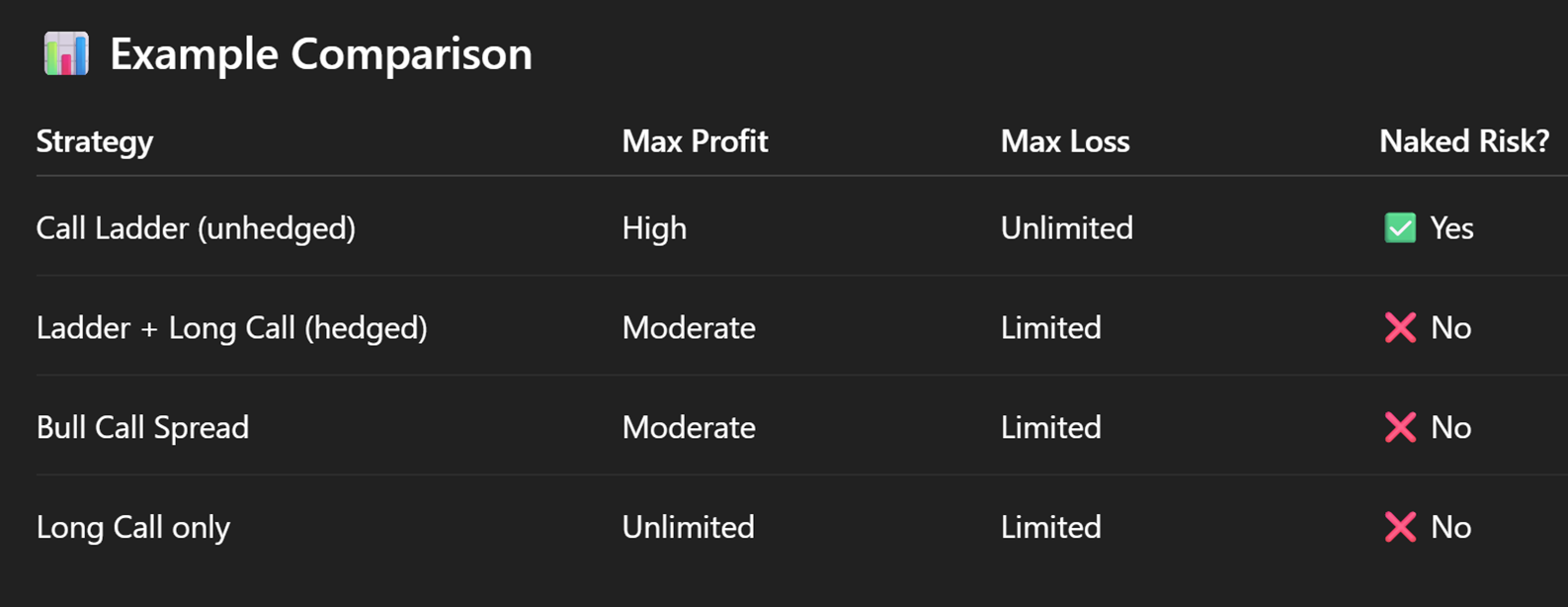Image resolution: width=1568 pixels, height=607 pixels.
Task: Select Ladder + Long Call (hedged) cell
Action: (x=232, y=328)
